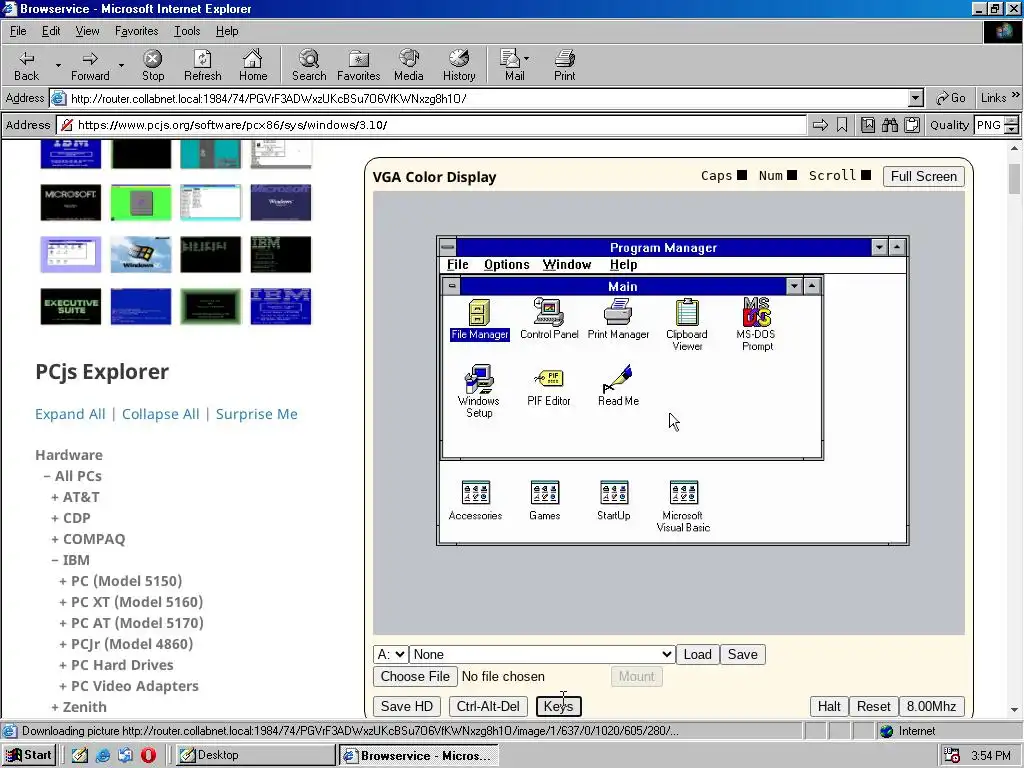Screen dimensions: 1024x768
Task: Open the Read Me icon
Action: (x=618, y=386)
